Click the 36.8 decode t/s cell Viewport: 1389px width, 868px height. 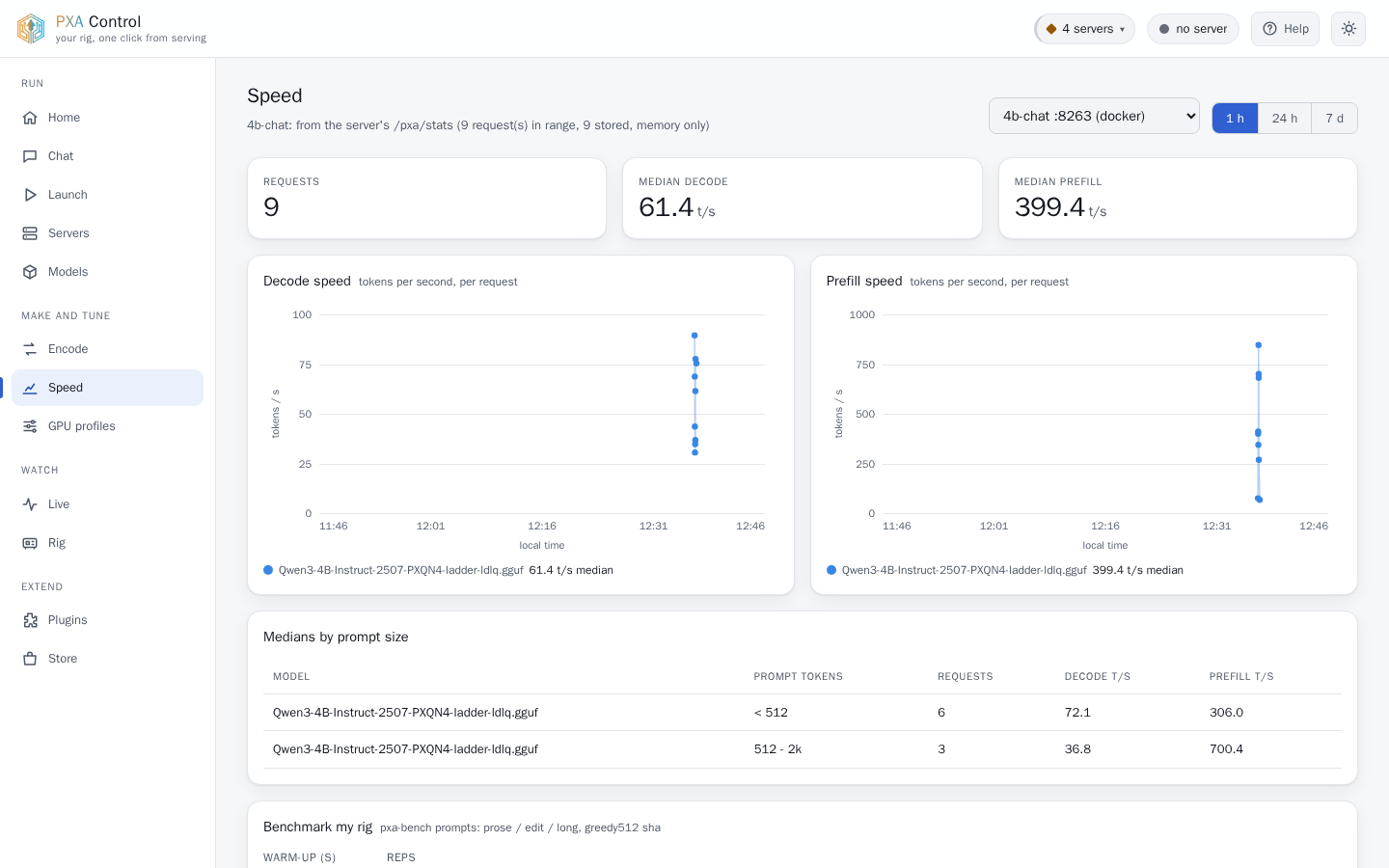point(1077,749)
